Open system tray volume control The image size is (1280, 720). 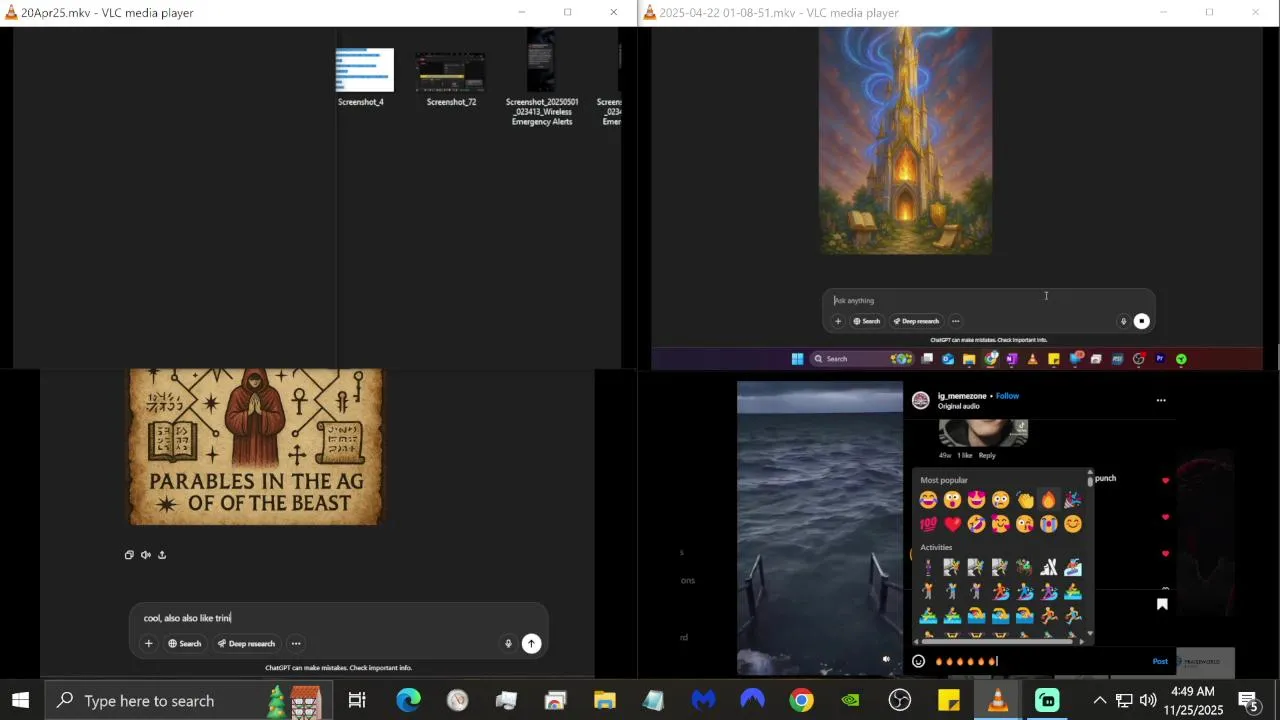click(x=1148, y=701)
